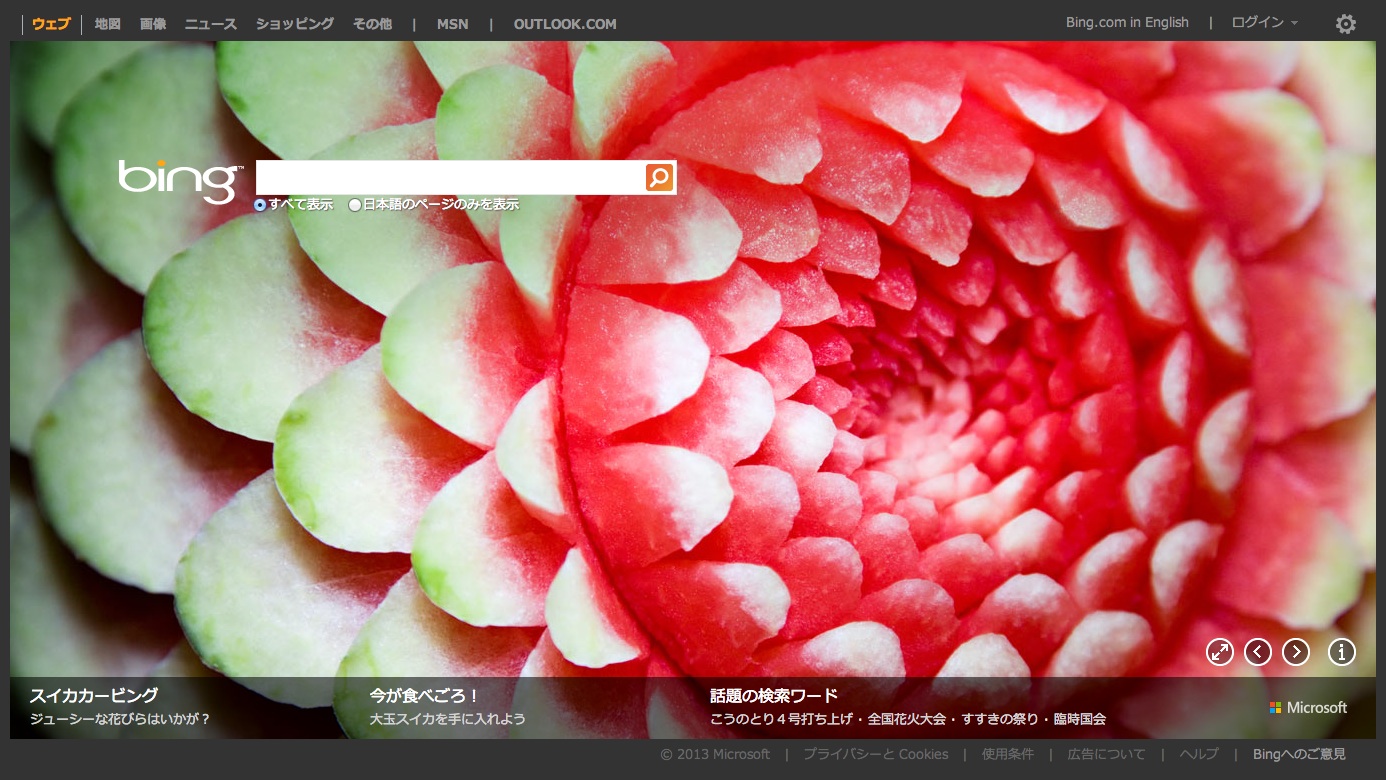Select the すべて表示 radio button

260,205
